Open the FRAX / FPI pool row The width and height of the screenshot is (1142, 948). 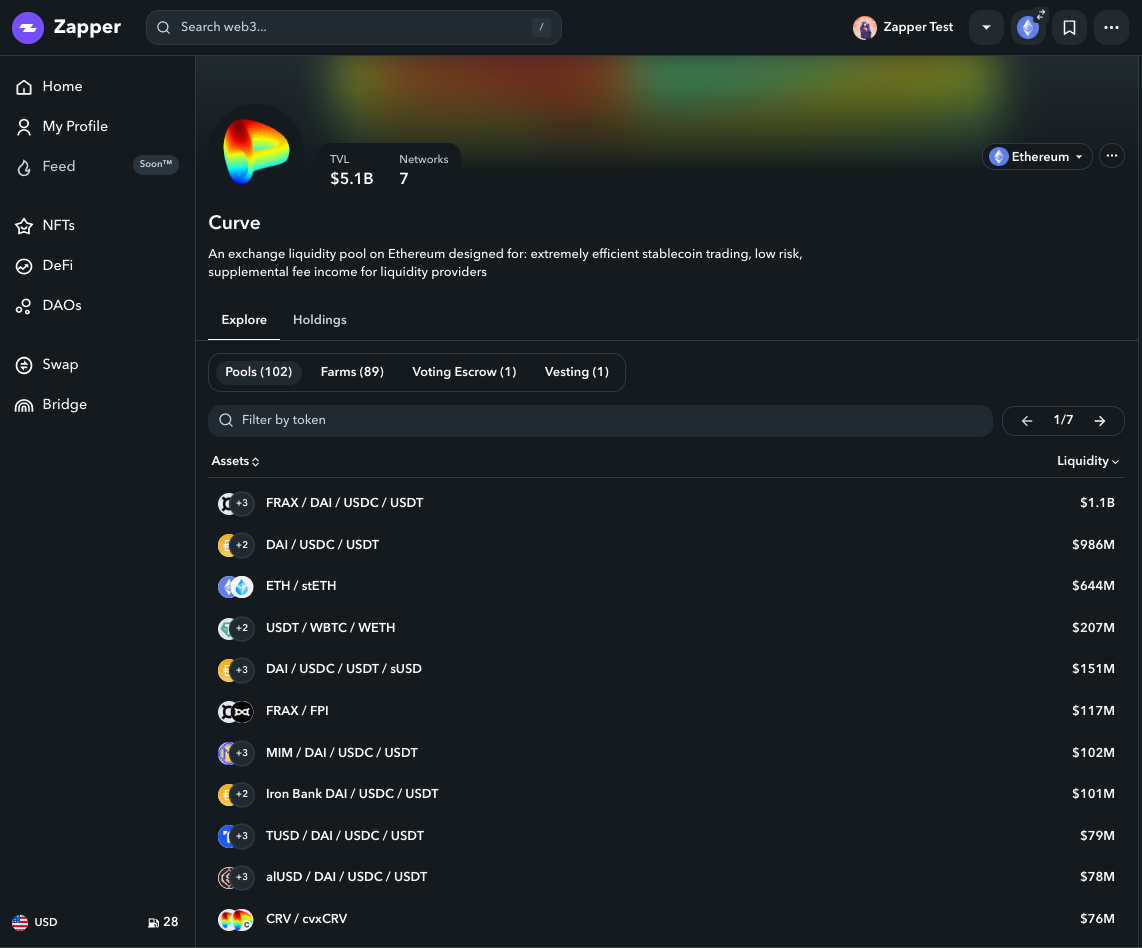pyautogui.click(x=666, y=711)
